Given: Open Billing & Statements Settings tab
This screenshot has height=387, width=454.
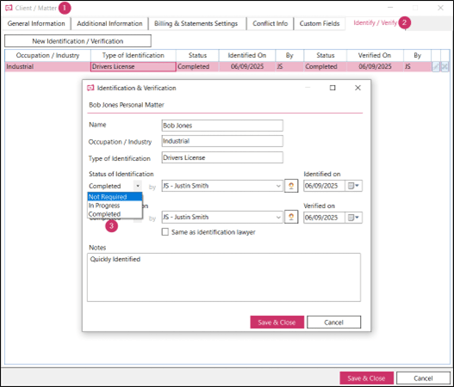Looking at the screenshot, I should click(x=196, y=24).
